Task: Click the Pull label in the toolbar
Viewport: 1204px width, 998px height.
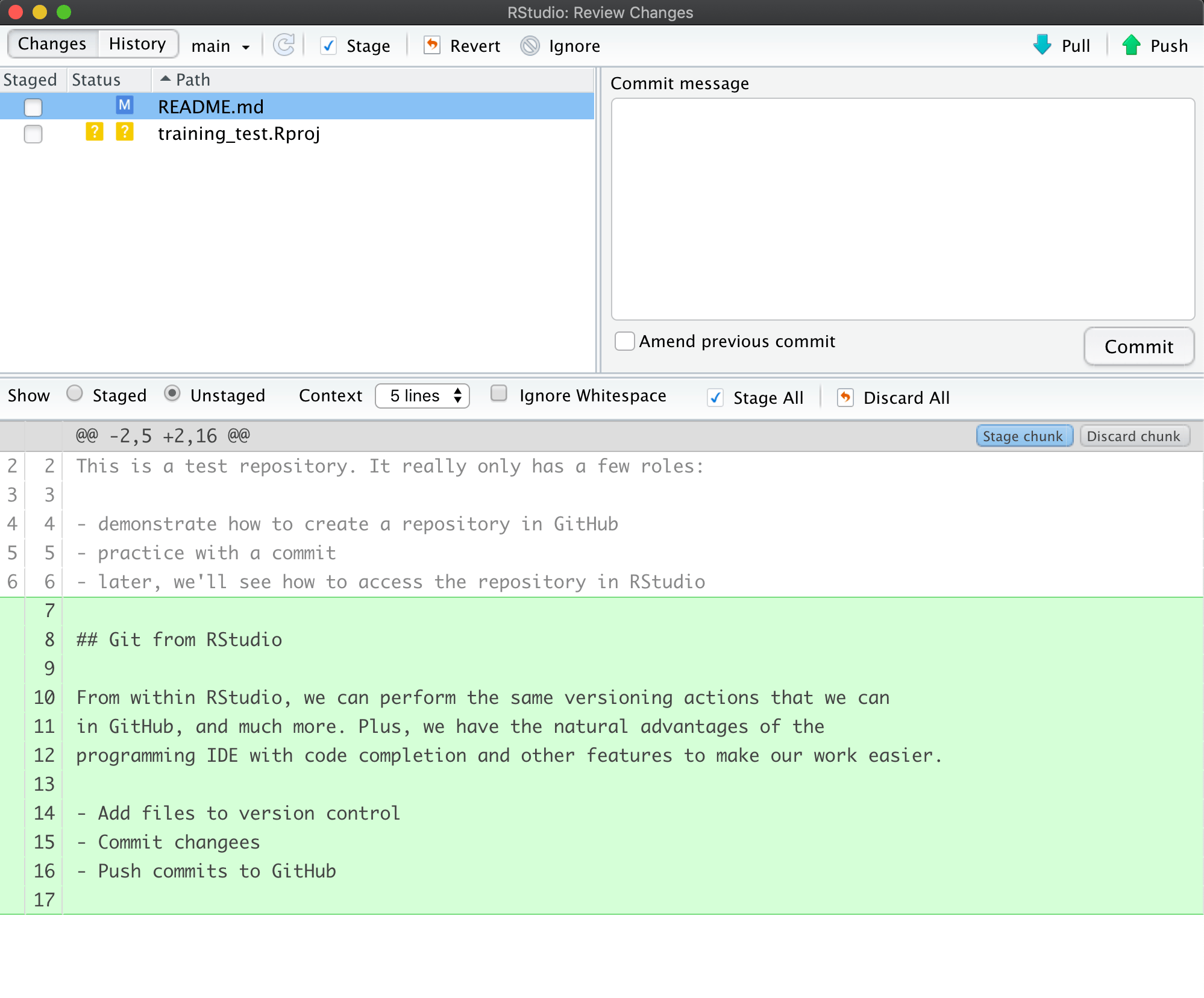Action: click(1076, 46)
